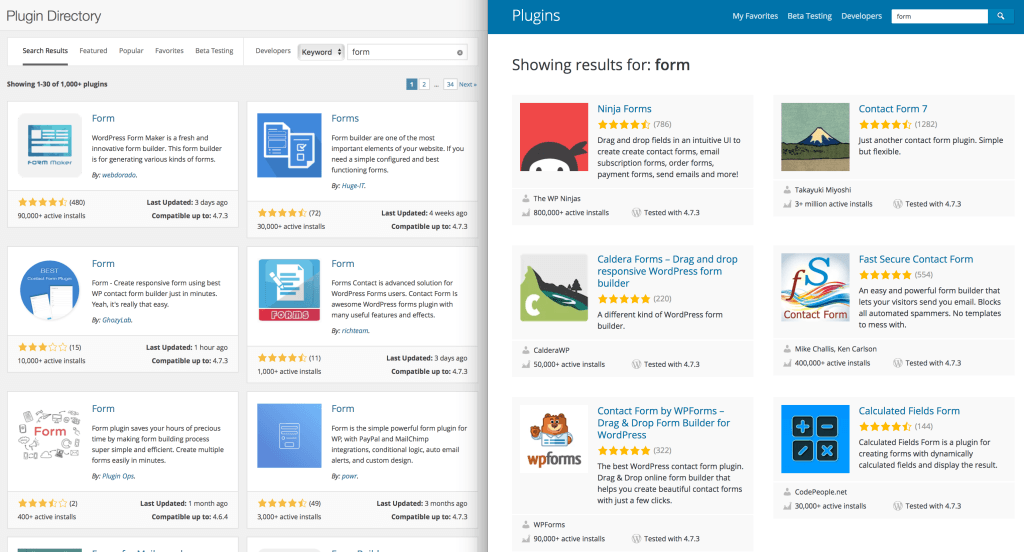Click author icon beside CodePeople.net
The width and height of the screenshot is (1024, 552).
pos(787,492)
